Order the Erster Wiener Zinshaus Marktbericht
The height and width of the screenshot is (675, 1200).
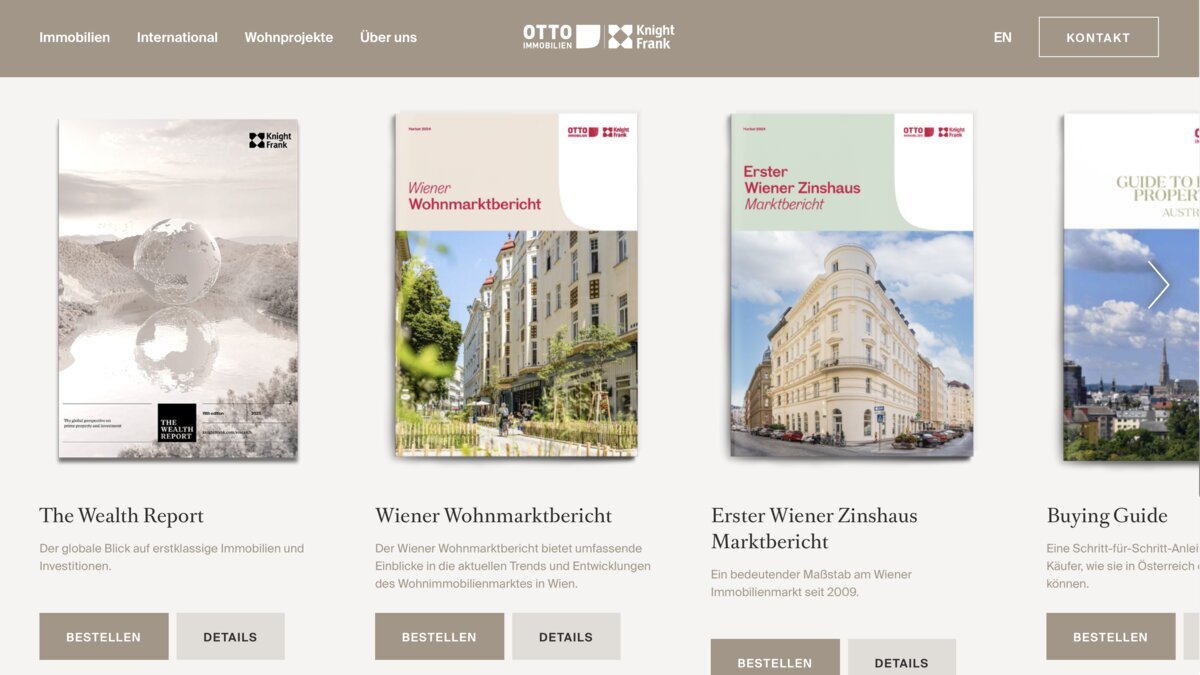tap(775, 658)
